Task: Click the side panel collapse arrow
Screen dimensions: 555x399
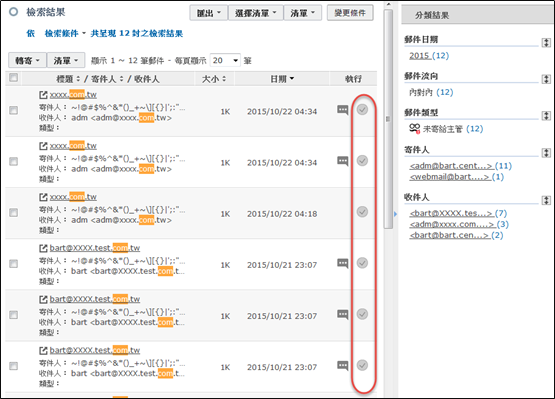Action: (x=395, y=214)
